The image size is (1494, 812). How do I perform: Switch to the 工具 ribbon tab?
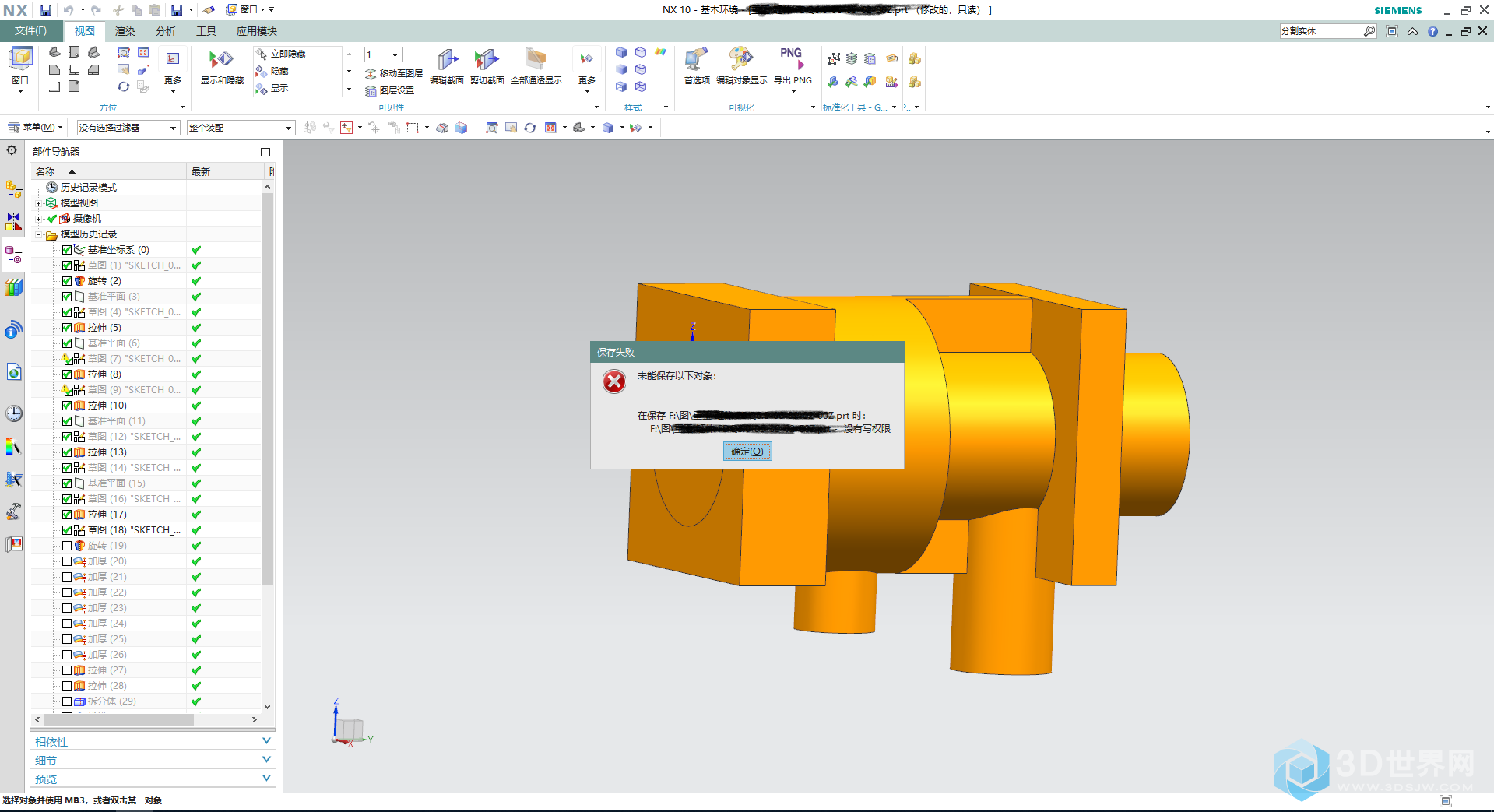coord(206,31)
